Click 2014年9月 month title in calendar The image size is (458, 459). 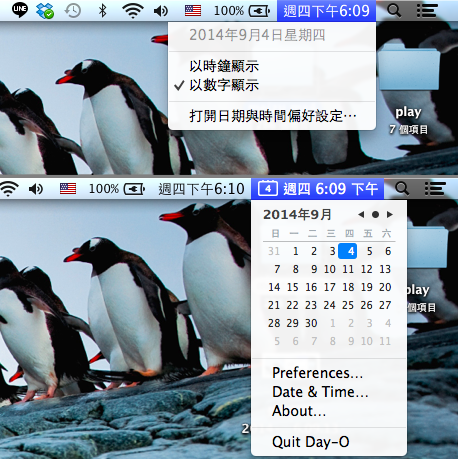click(297, 215)
